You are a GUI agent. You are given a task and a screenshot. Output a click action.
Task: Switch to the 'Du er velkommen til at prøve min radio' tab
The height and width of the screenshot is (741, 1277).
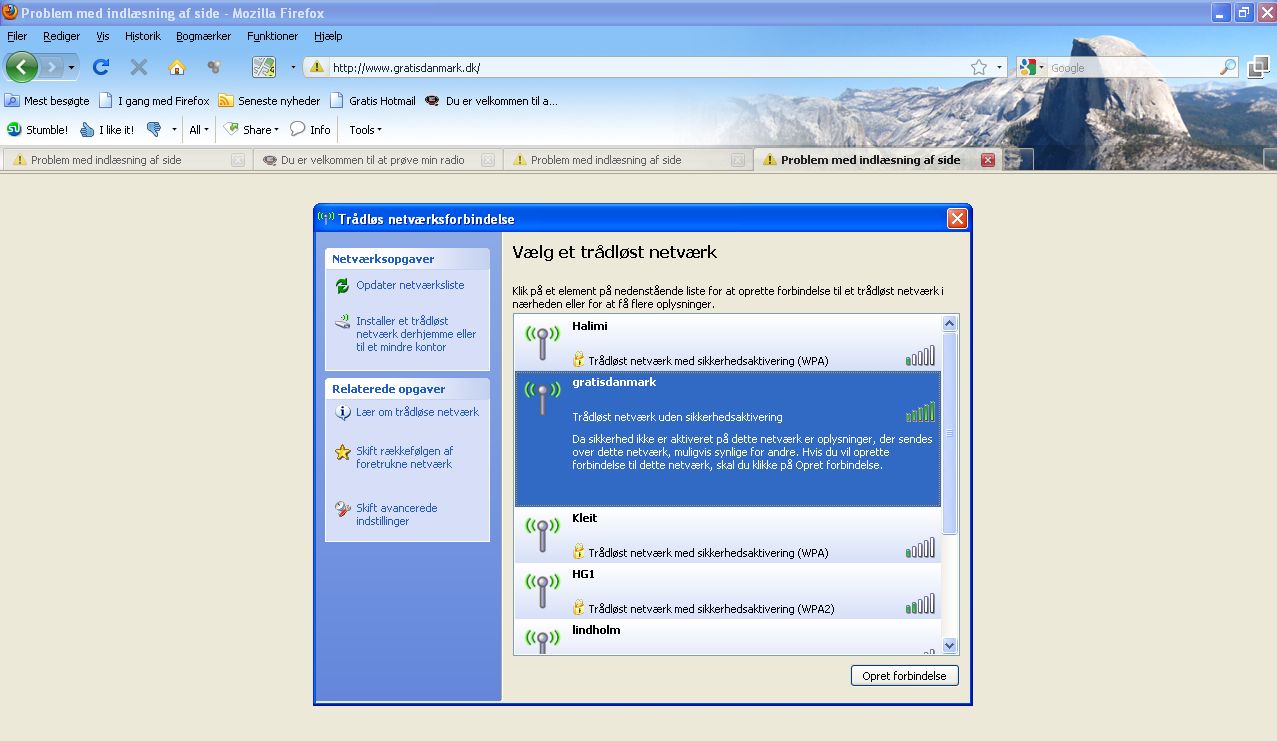372,160
